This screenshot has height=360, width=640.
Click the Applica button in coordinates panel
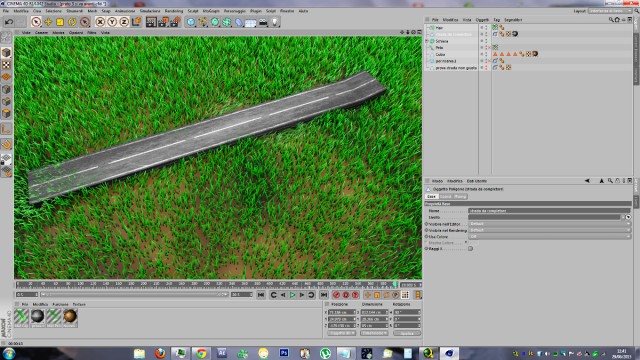tap(407, 333)
